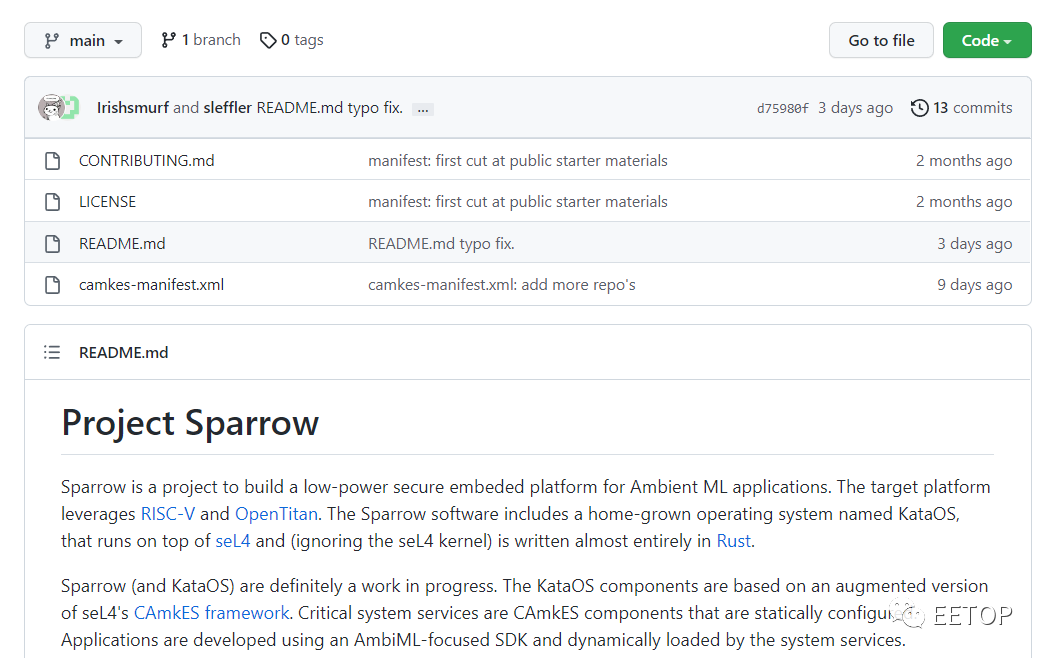Click the branch icon next to 1 branch
The image size is (1046, 658).
pos(169,40)
